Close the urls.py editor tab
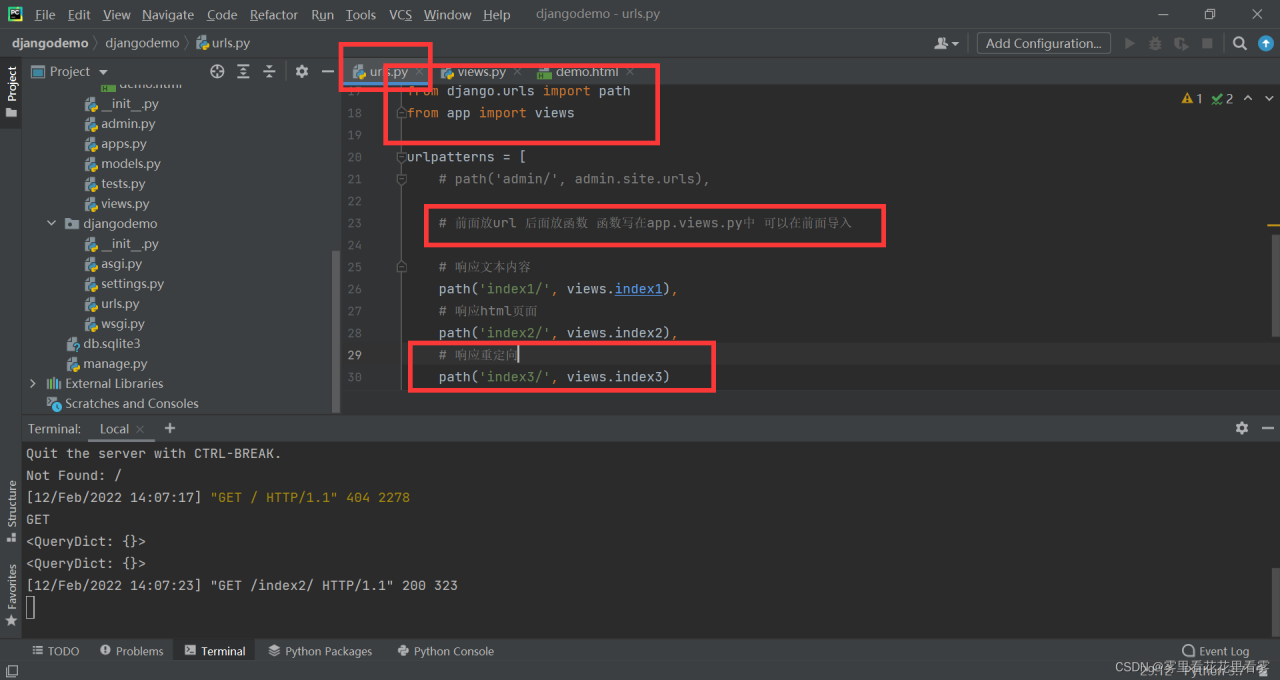1280x680 pixels. click(420, 72)
